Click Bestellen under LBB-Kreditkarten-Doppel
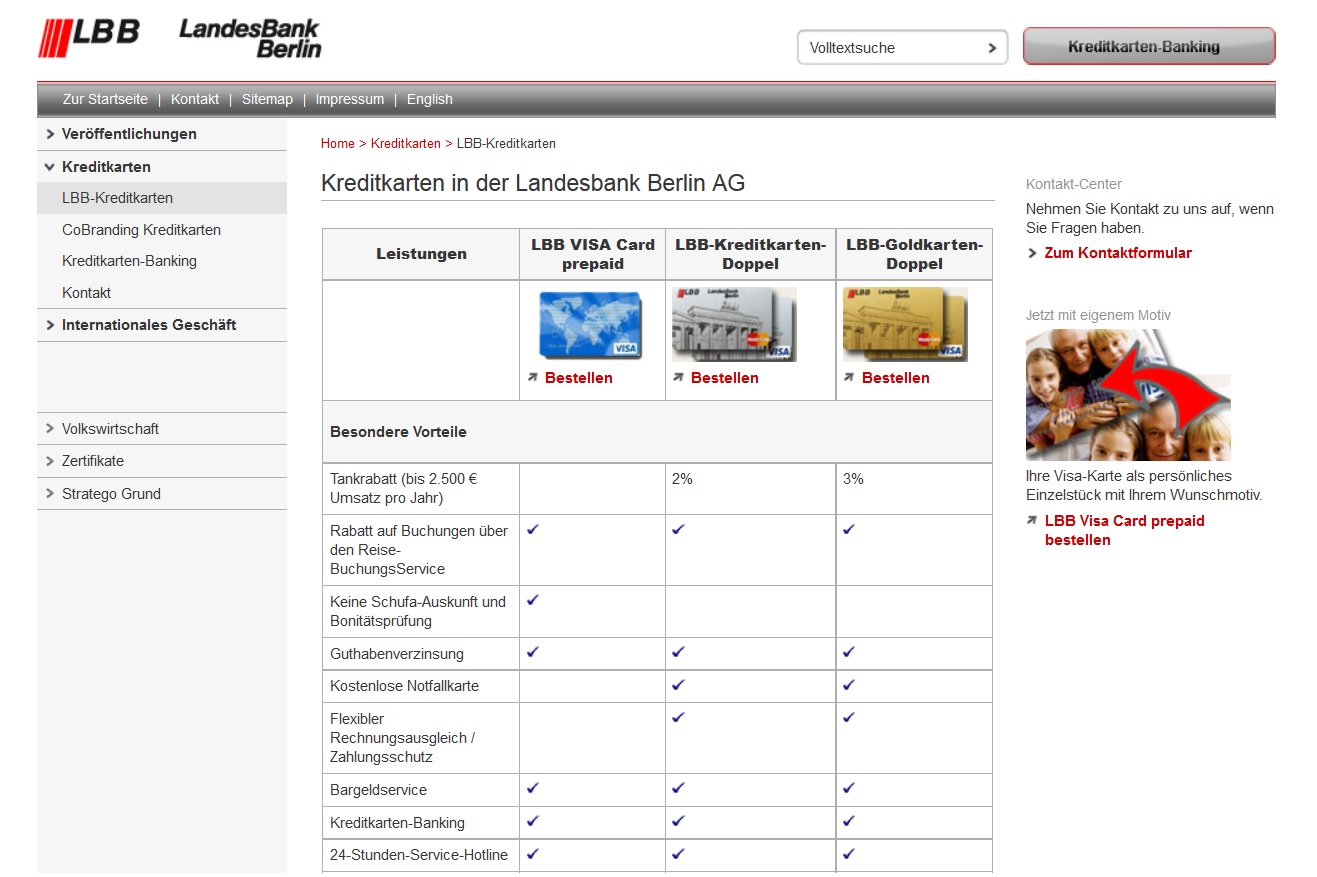This screenshot has width=1317, height=877. 725,378
